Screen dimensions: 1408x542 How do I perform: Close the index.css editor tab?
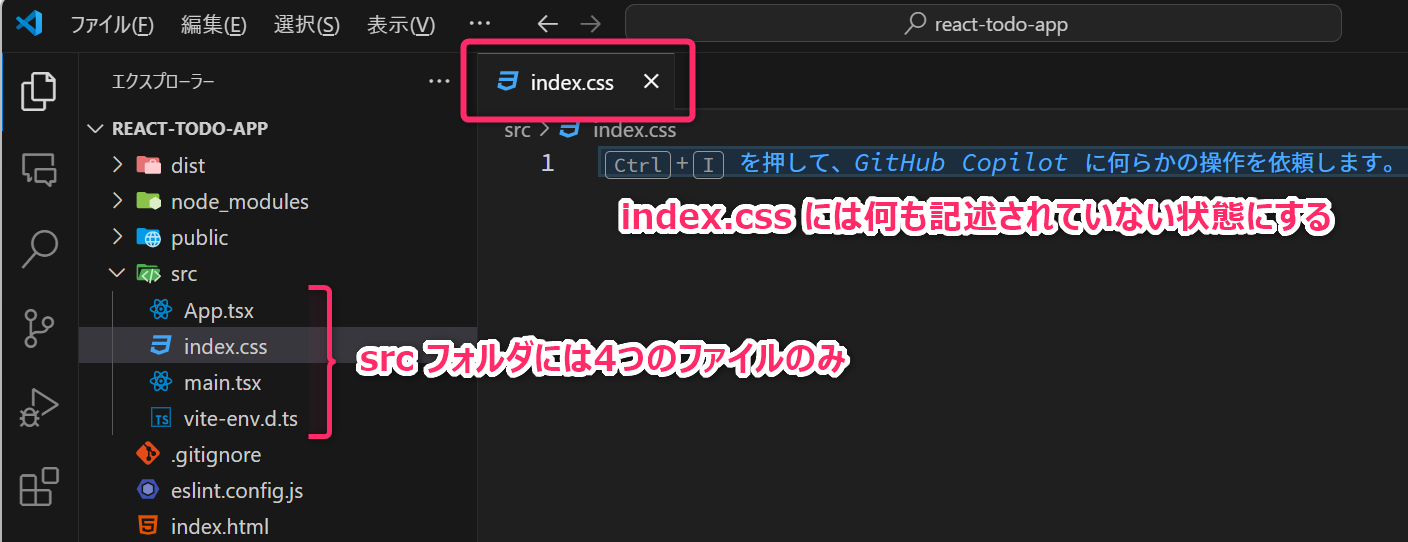click(x=651, y=82)
